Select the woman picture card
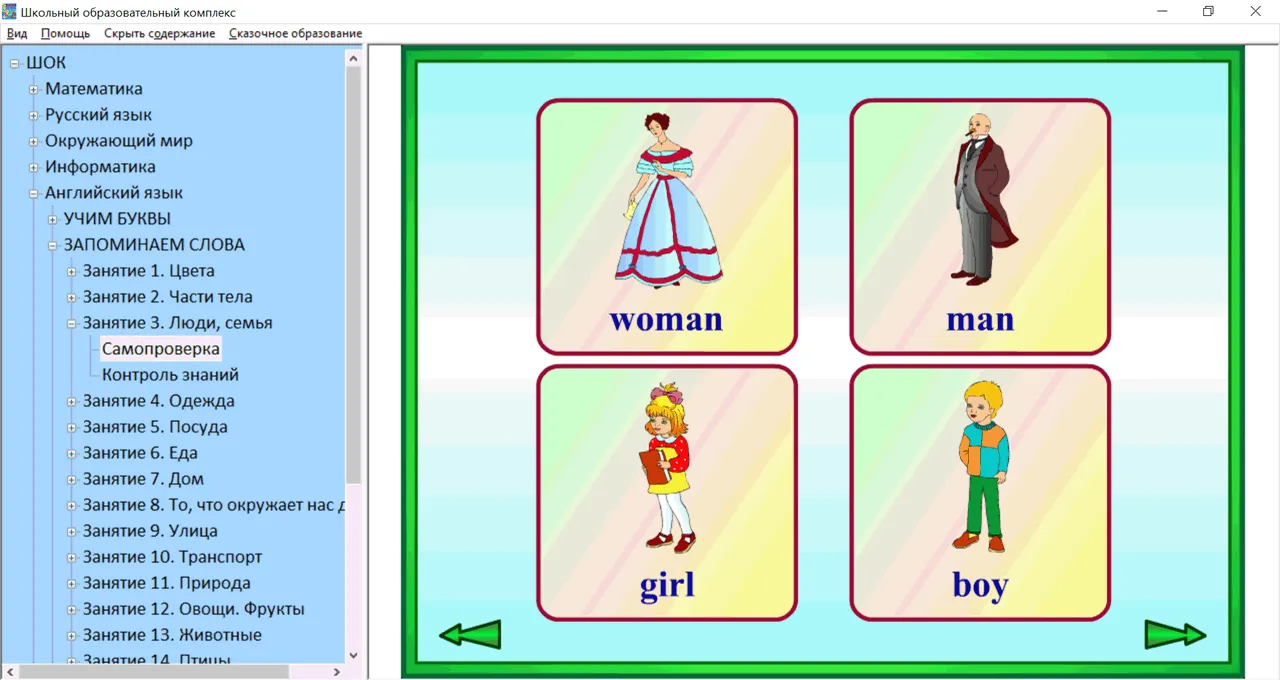This screenshot has width=1280, height=680. (x=667, y=227)
